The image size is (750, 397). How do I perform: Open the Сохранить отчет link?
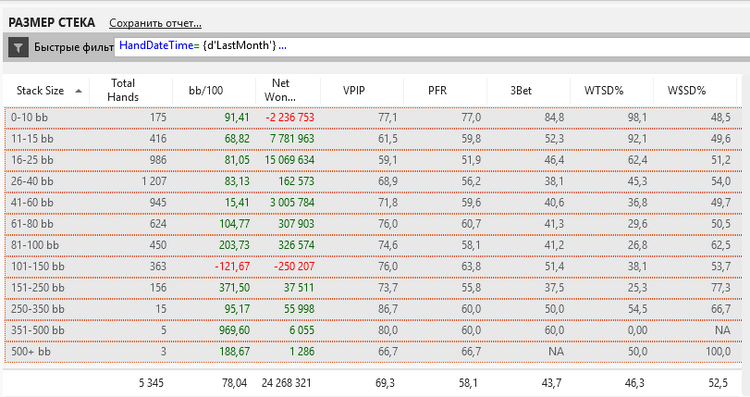[155, 23]
